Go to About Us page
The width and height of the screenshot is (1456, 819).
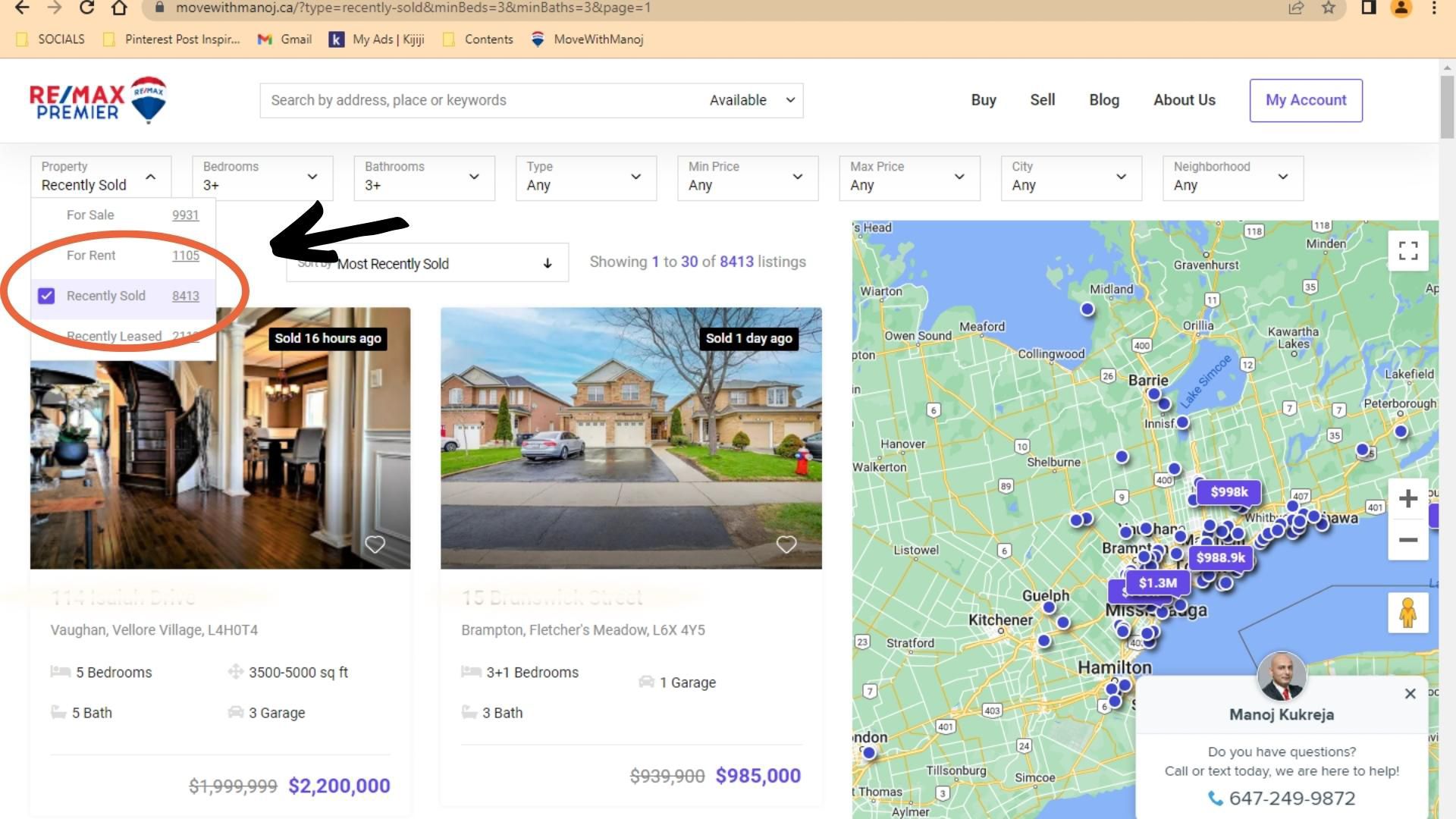click(1184, 100)
